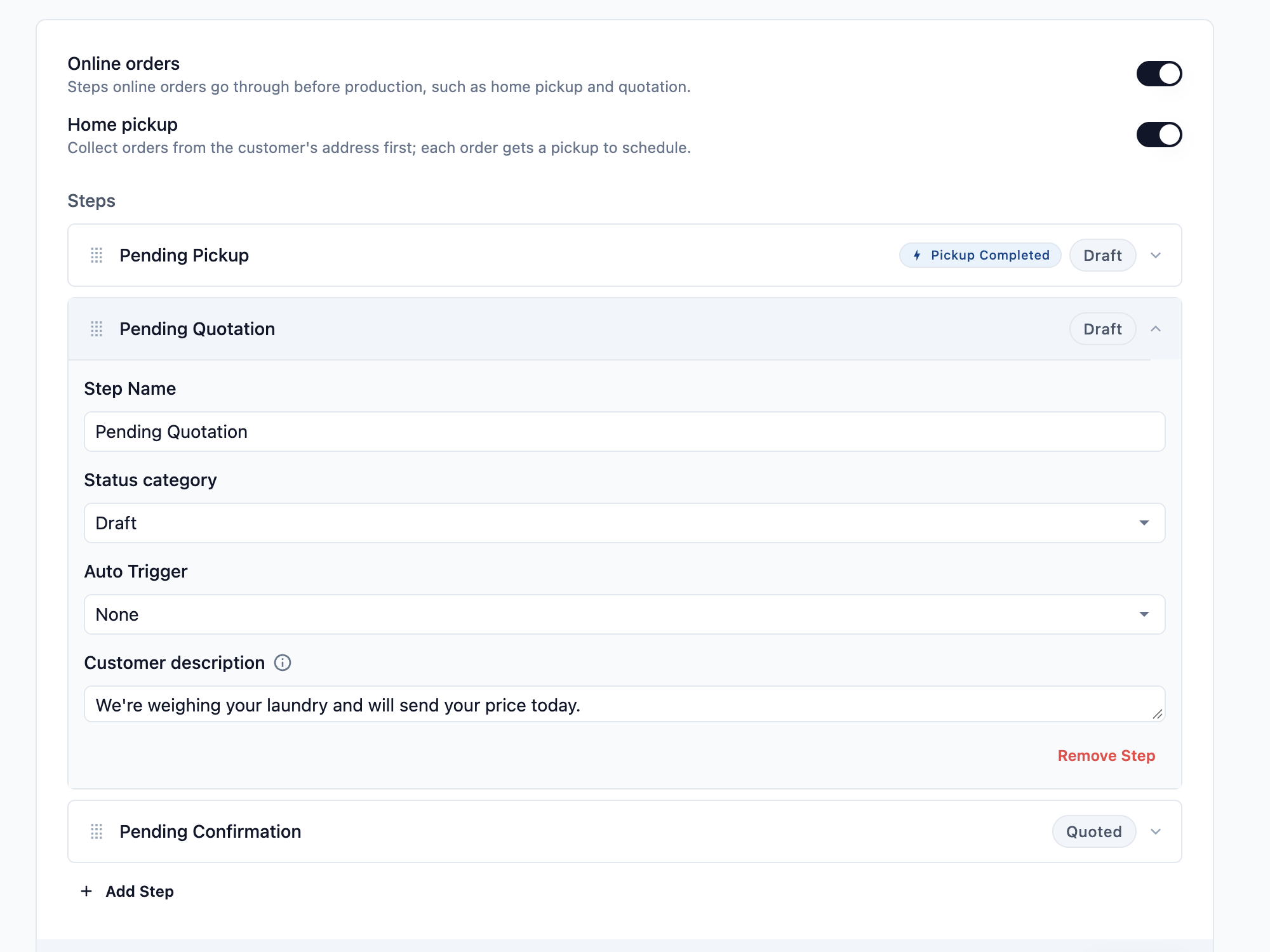Image resolution: width=1270 pixels, height=952 pixels.
Task: Click the Step Name input field
Action: [x=624, y=432]
